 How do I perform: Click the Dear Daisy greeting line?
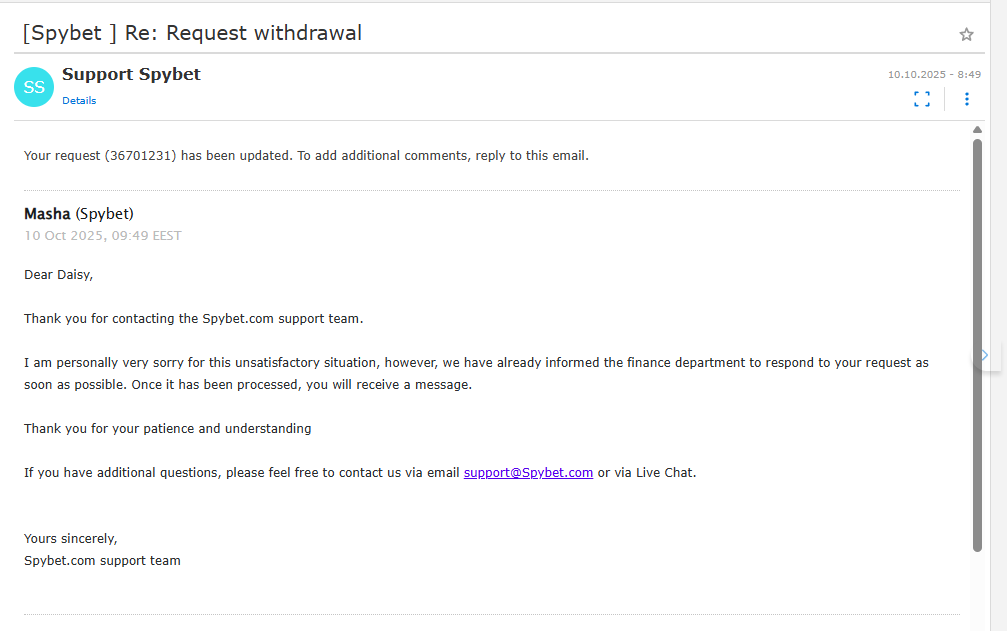tap(58, 274)
